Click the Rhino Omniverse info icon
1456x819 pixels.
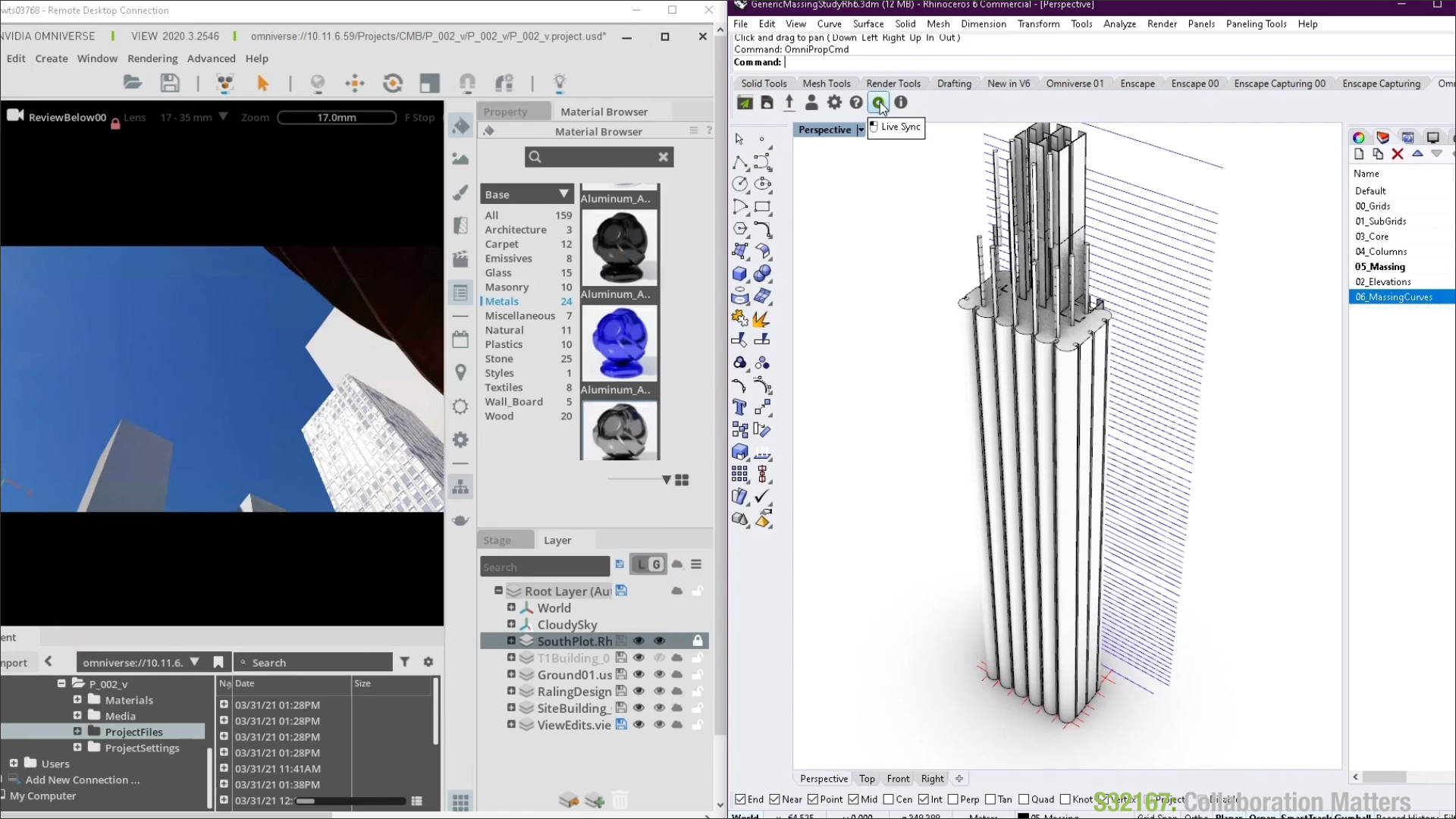(x=901, y=102)
